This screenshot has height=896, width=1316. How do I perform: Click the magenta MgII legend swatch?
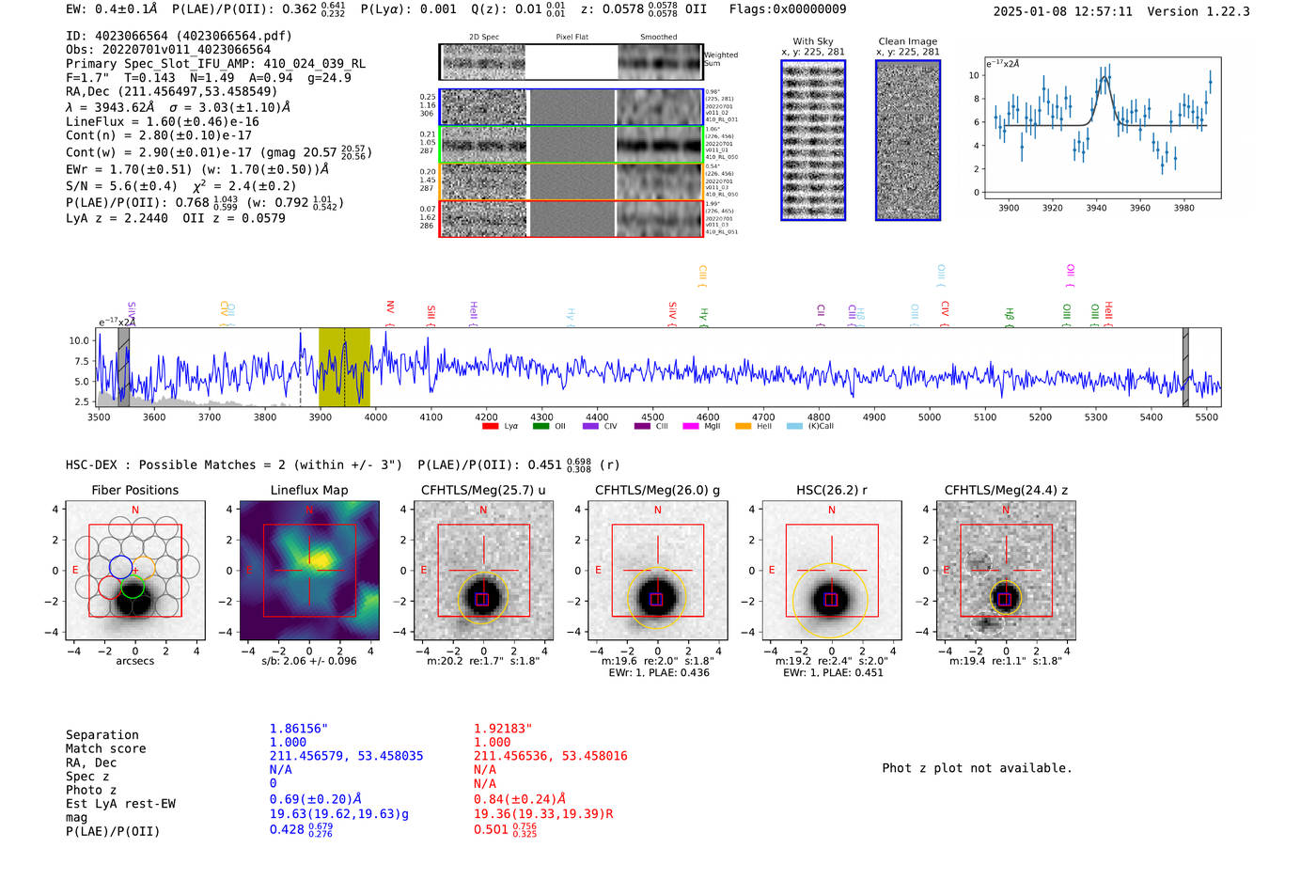691,426
